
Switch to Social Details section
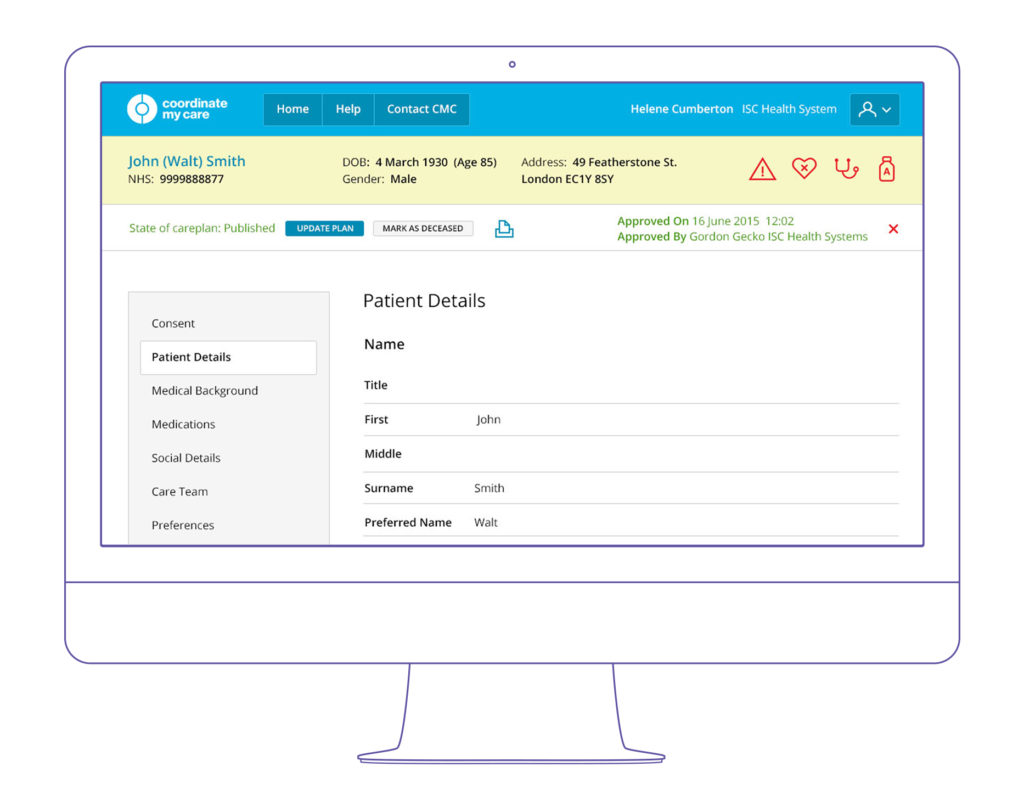pyautogui.click(x=186, y=458)
